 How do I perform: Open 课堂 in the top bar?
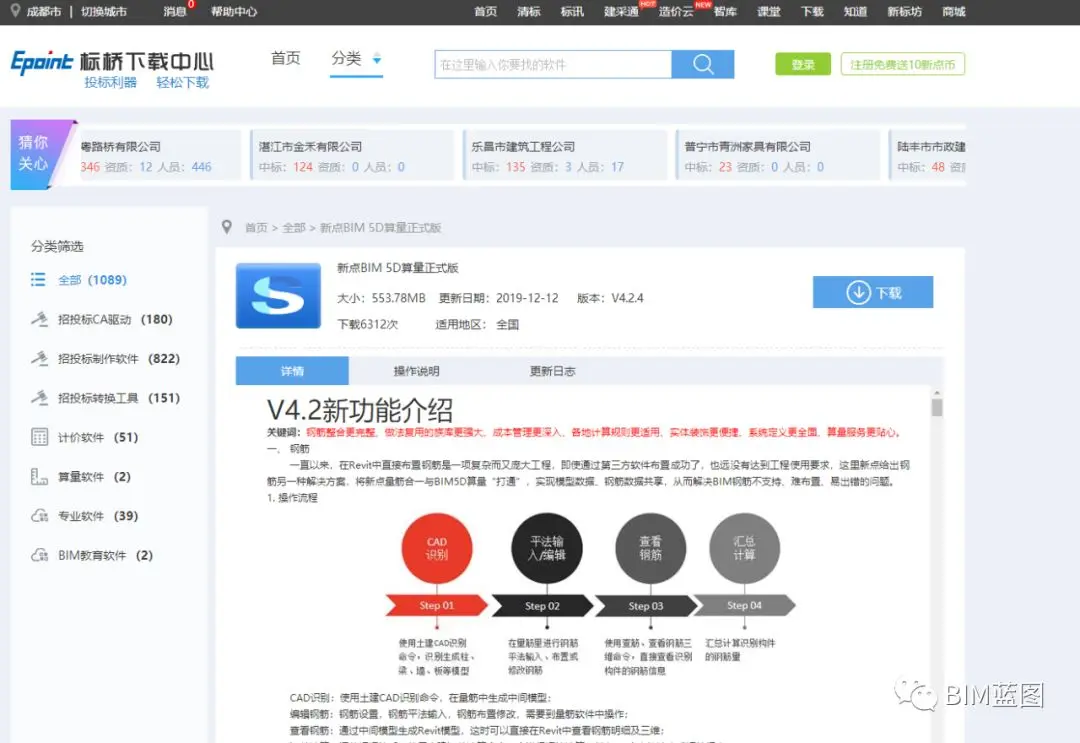coord(769,12)
